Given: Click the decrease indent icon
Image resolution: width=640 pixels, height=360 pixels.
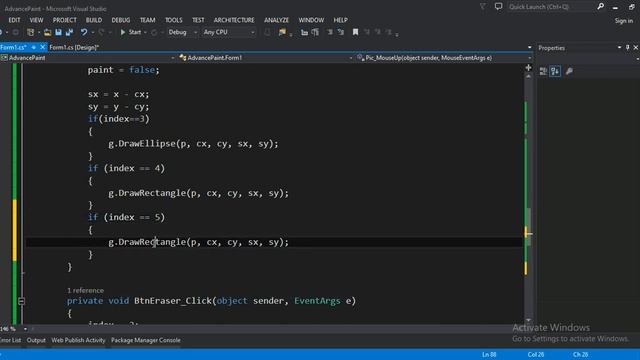Looking at the screenshot, I should point(304,32).
